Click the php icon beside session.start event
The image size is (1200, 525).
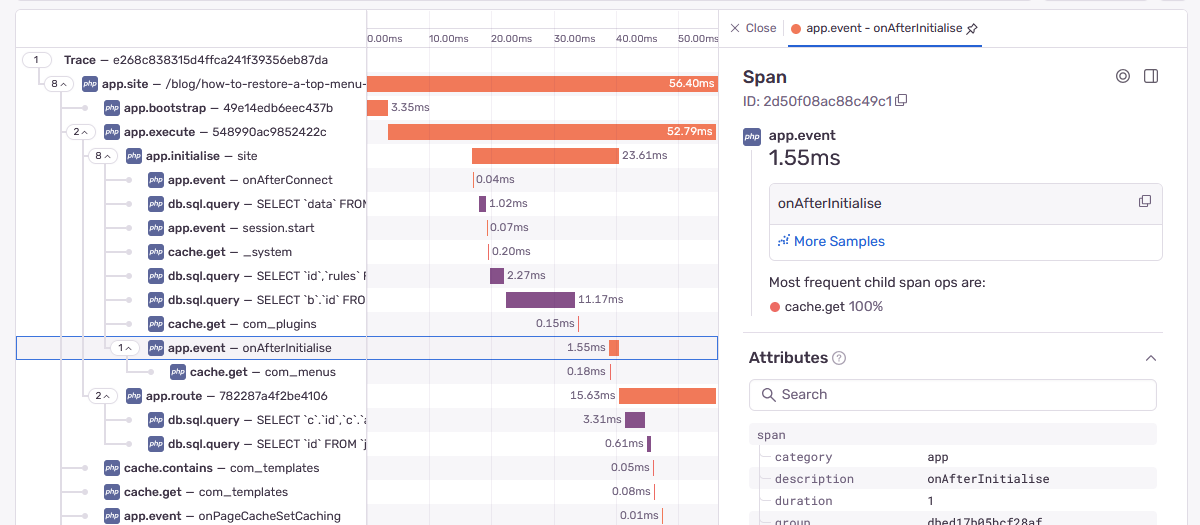coord(156,228)
